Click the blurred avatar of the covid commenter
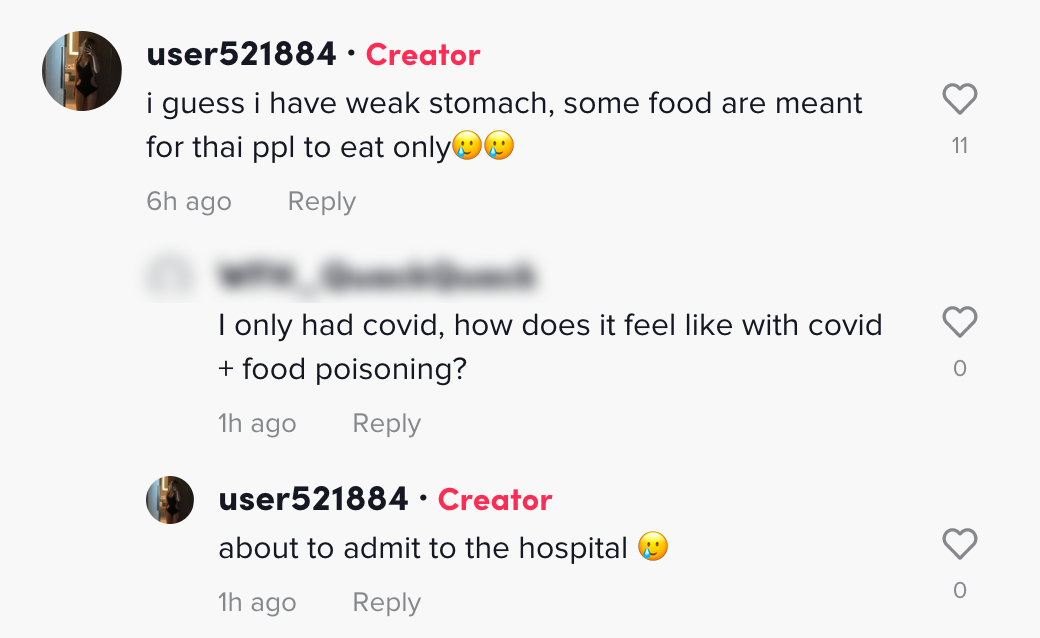This screenshot has height=638, width=1040. point(170,275)
